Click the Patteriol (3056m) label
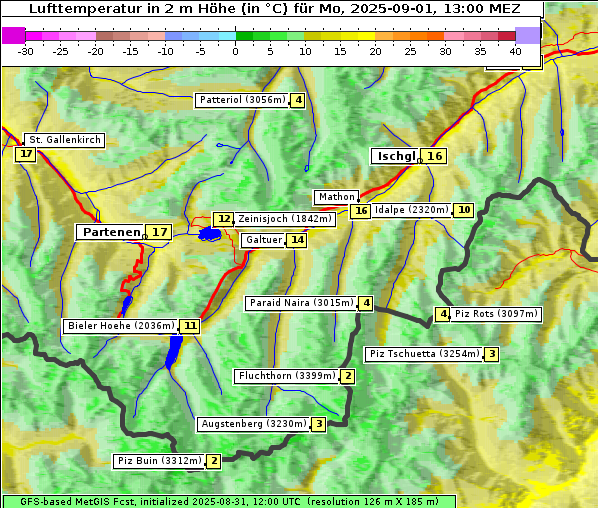598x508 pixels. (x=243, y=100)
